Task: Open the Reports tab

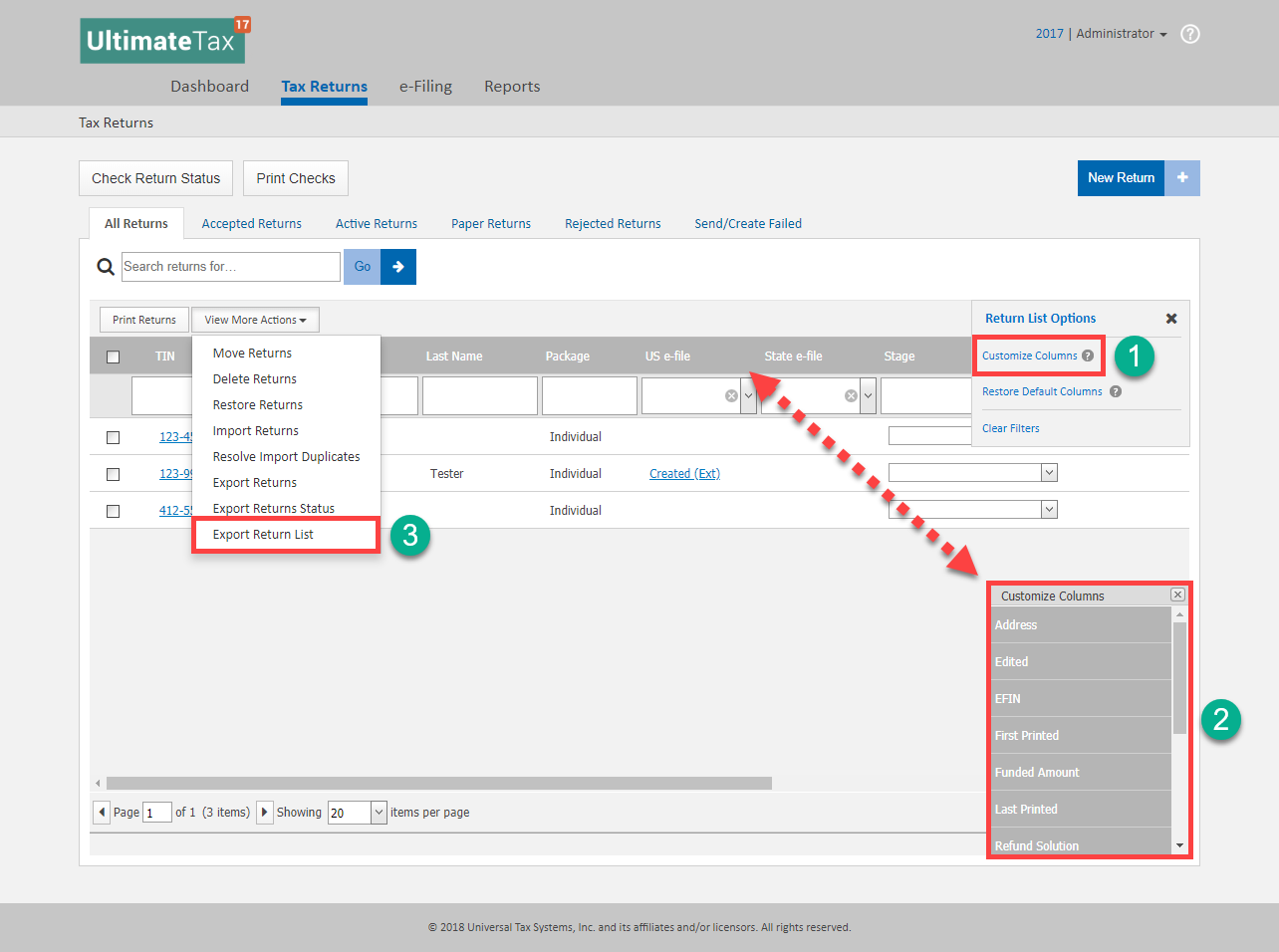Action: click(x=512, y=87)
